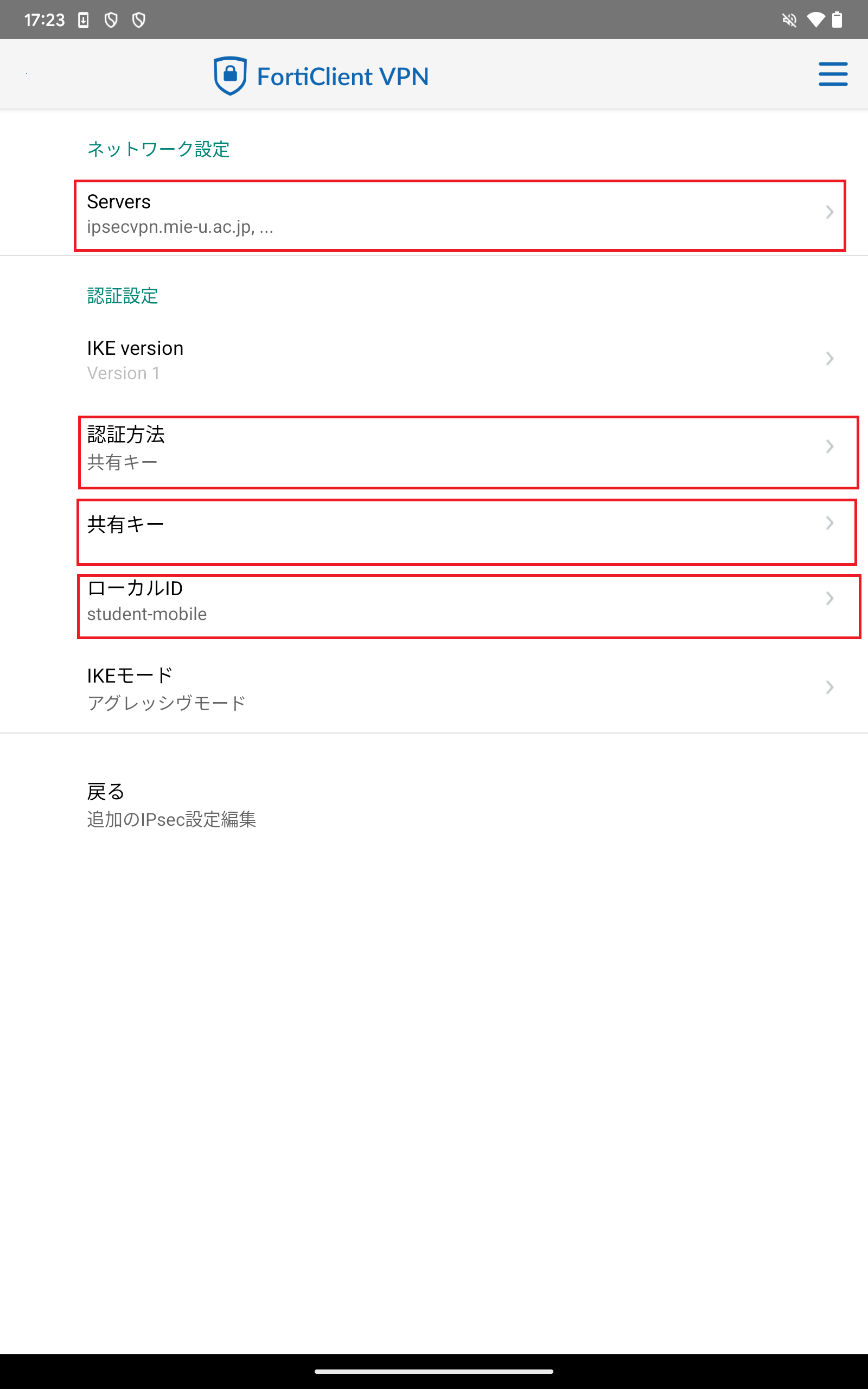Edit the ローカルID student-mobile value

pos(146,614)
